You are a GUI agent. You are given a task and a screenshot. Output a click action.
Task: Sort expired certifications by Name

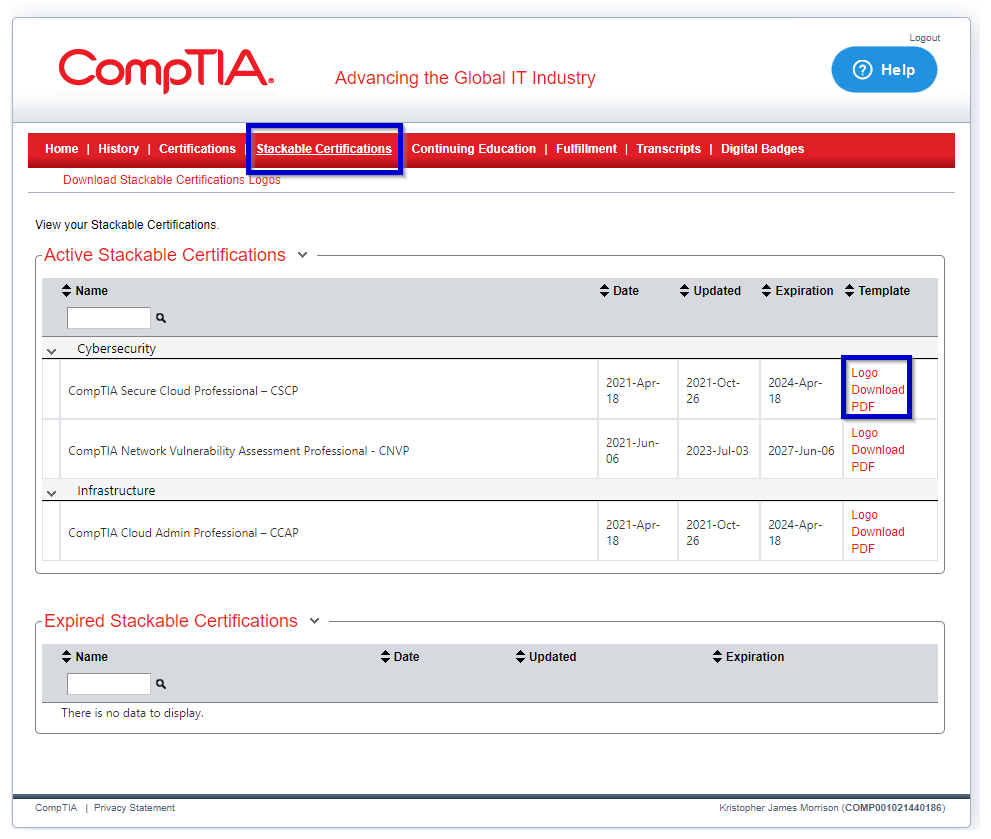(x=85, y=657)
